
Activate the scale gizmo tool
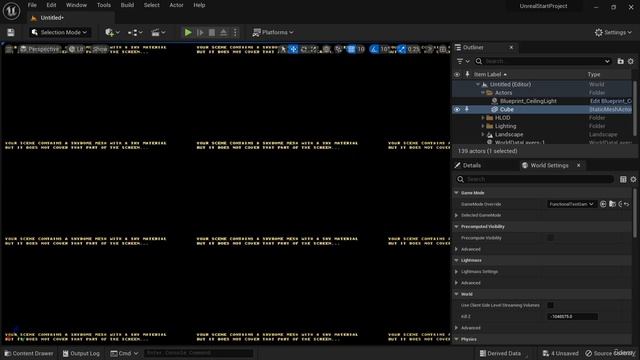[x=314, y=49]
